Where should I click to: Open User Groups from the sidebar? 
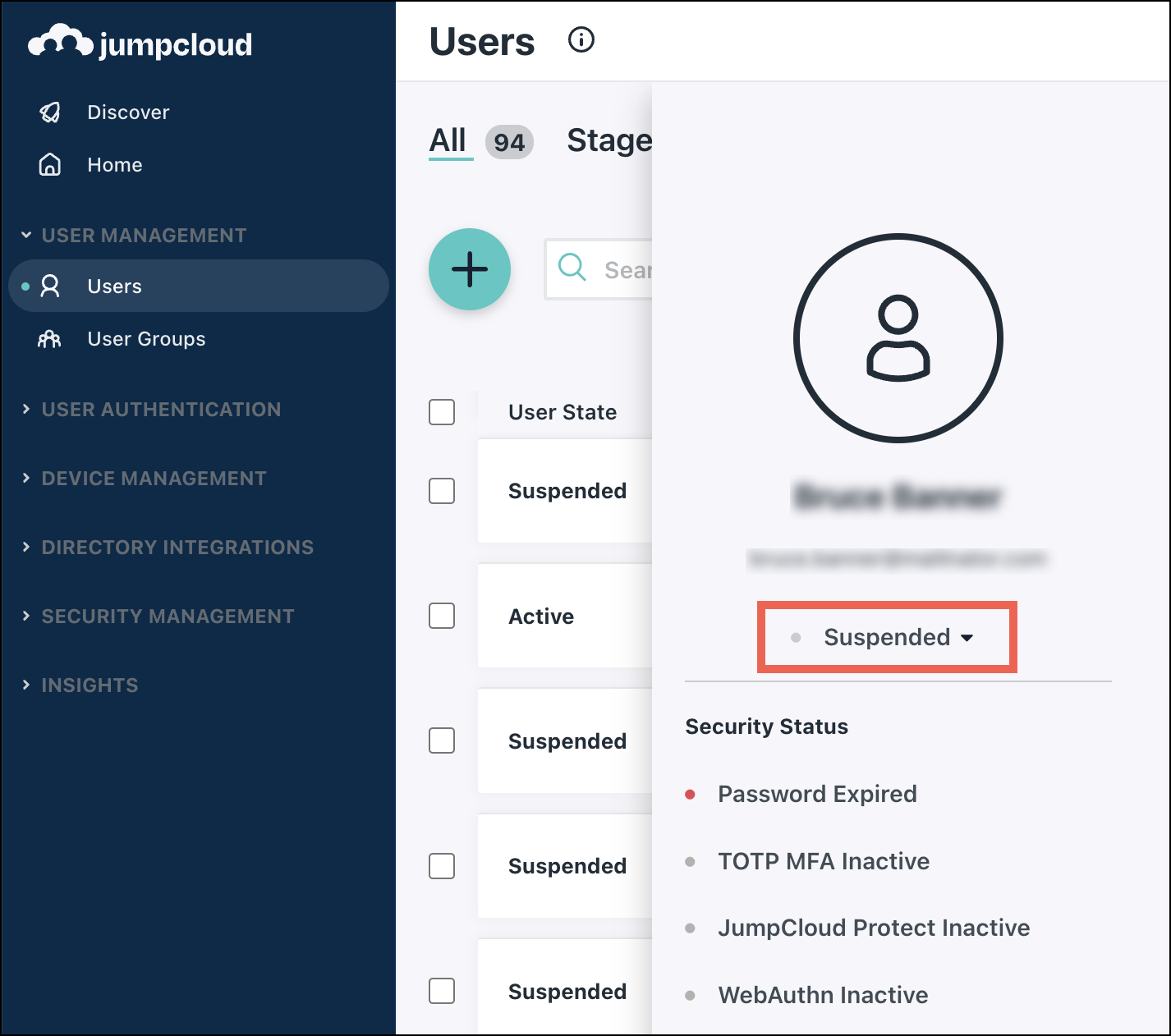pos(145,338)
